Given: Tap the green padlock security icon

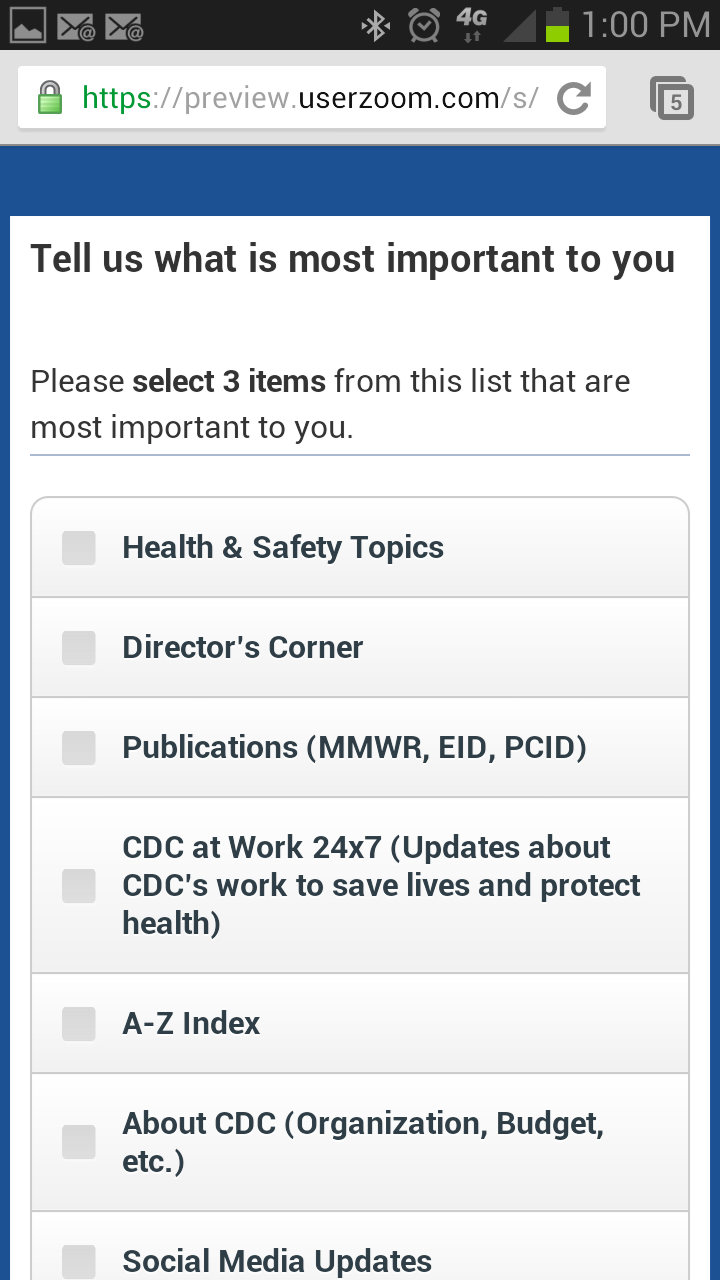Looking at the screenshot, I should point(49,98).
